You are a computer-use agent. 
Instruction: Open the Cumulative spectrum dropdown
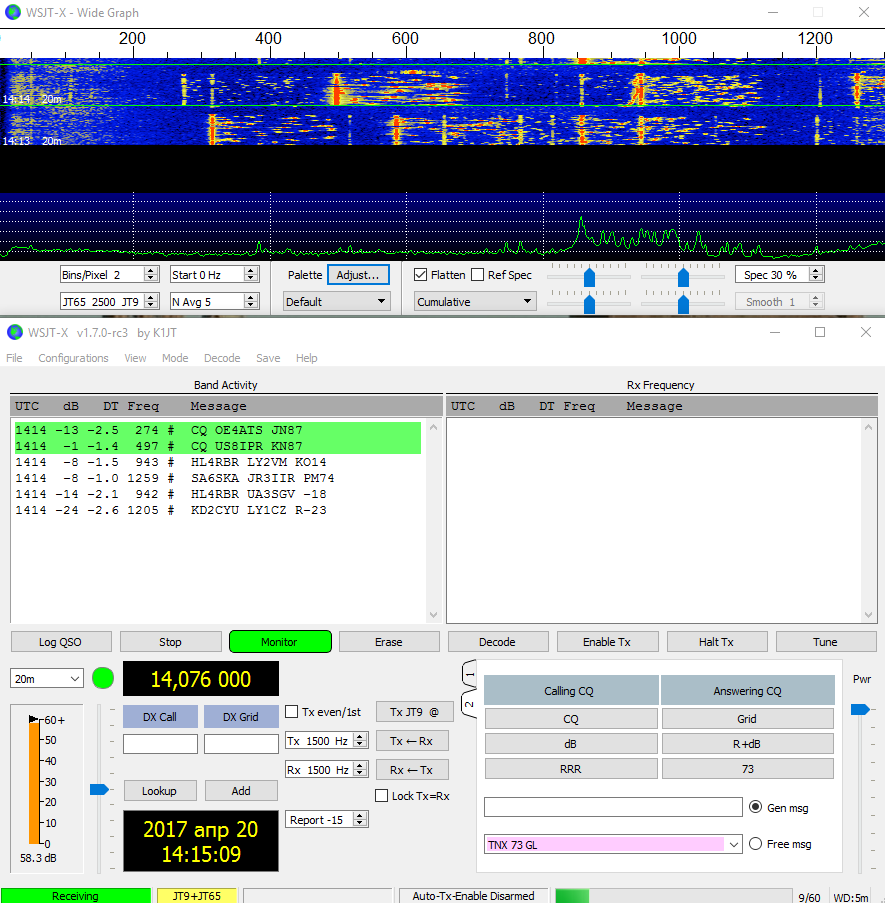tap(475, 301)
